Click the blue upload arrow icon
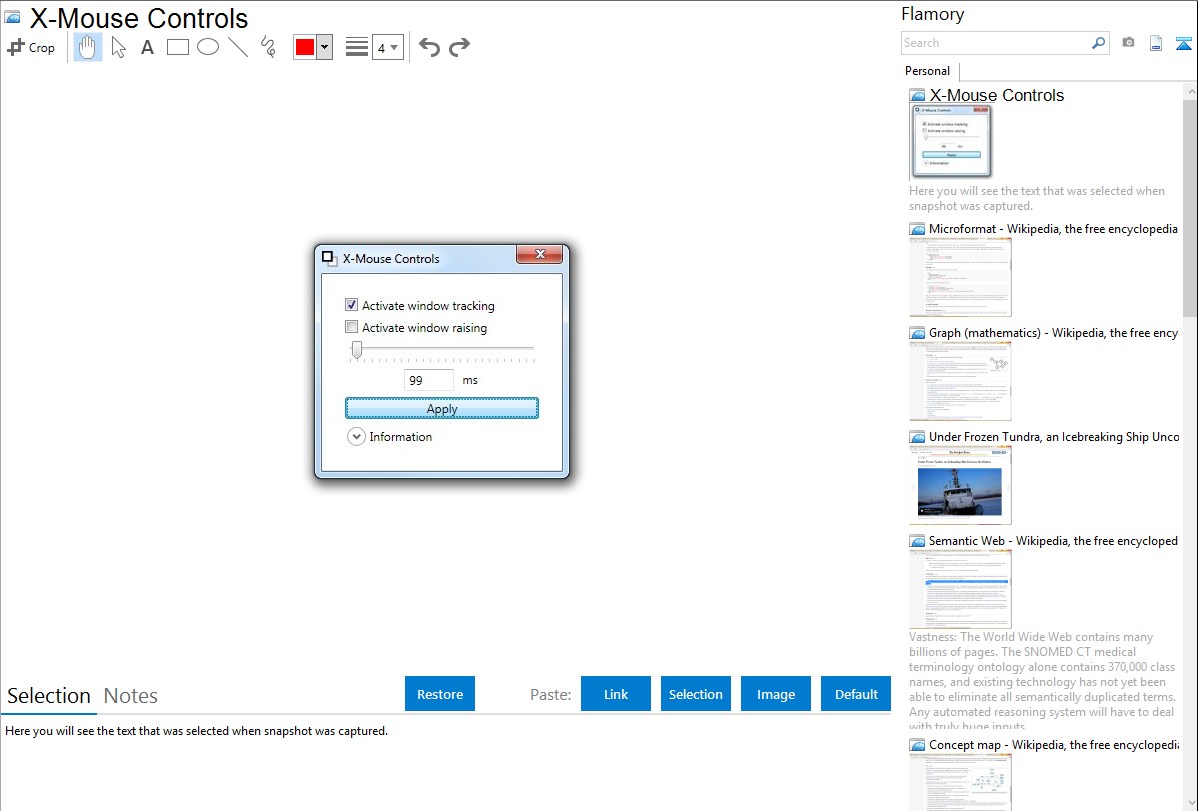The width and height of the screenshot is (1198, 811). coord(1183,43)
